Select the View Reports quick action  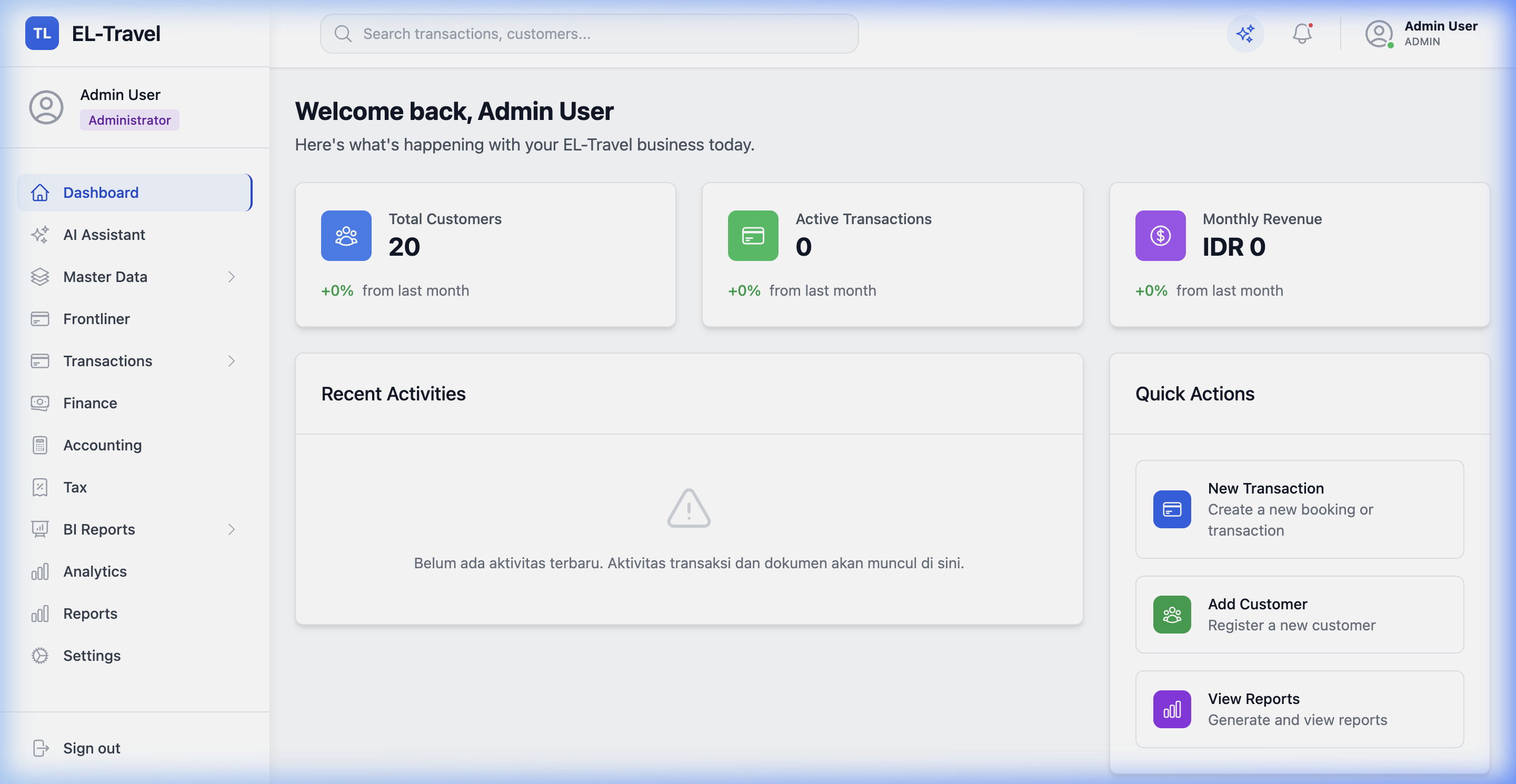click(x=1300, y=709)
